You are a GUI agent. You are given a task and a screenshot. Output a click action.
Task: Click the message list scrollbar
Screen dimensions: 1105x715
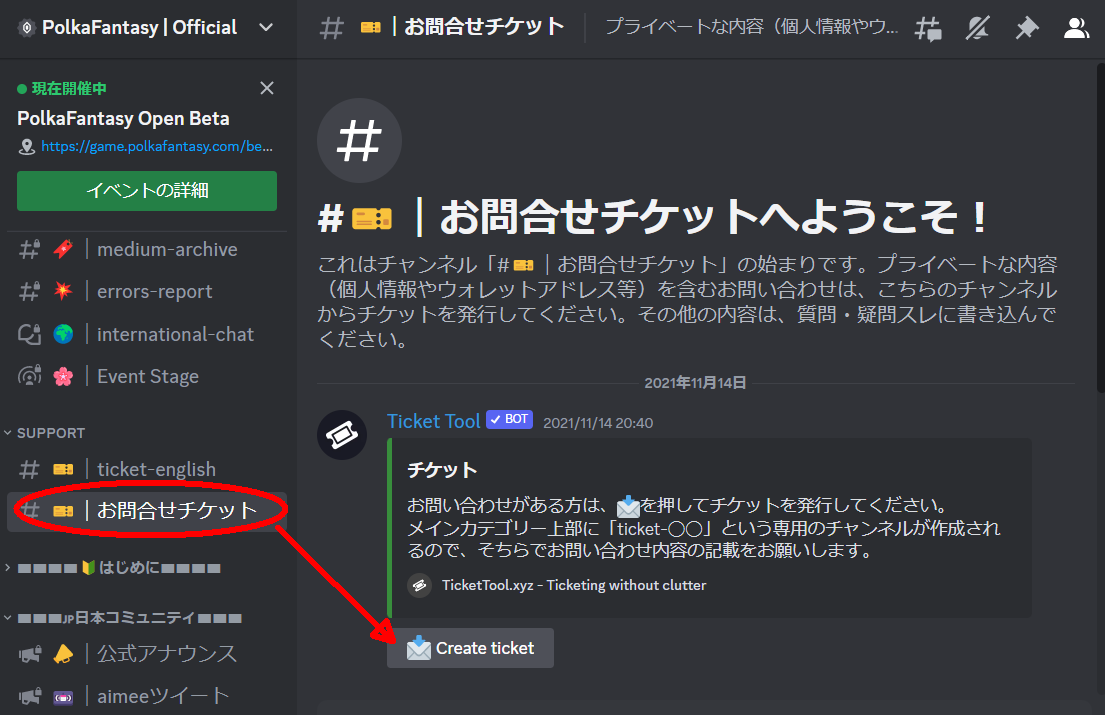tap(1101, 228)
